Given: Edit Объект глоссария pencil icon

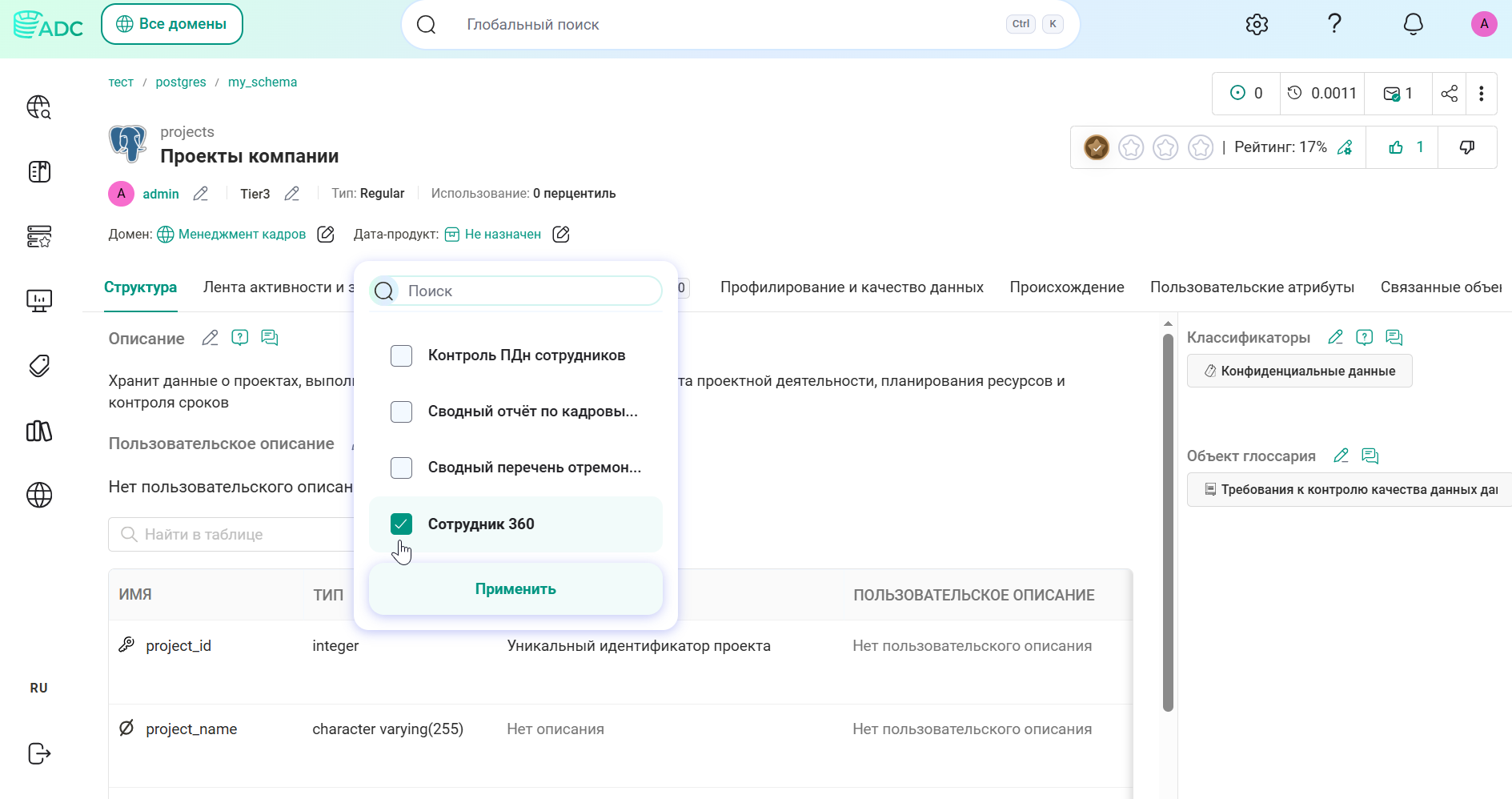Looking at the screenshot, I should (1341, 456).
